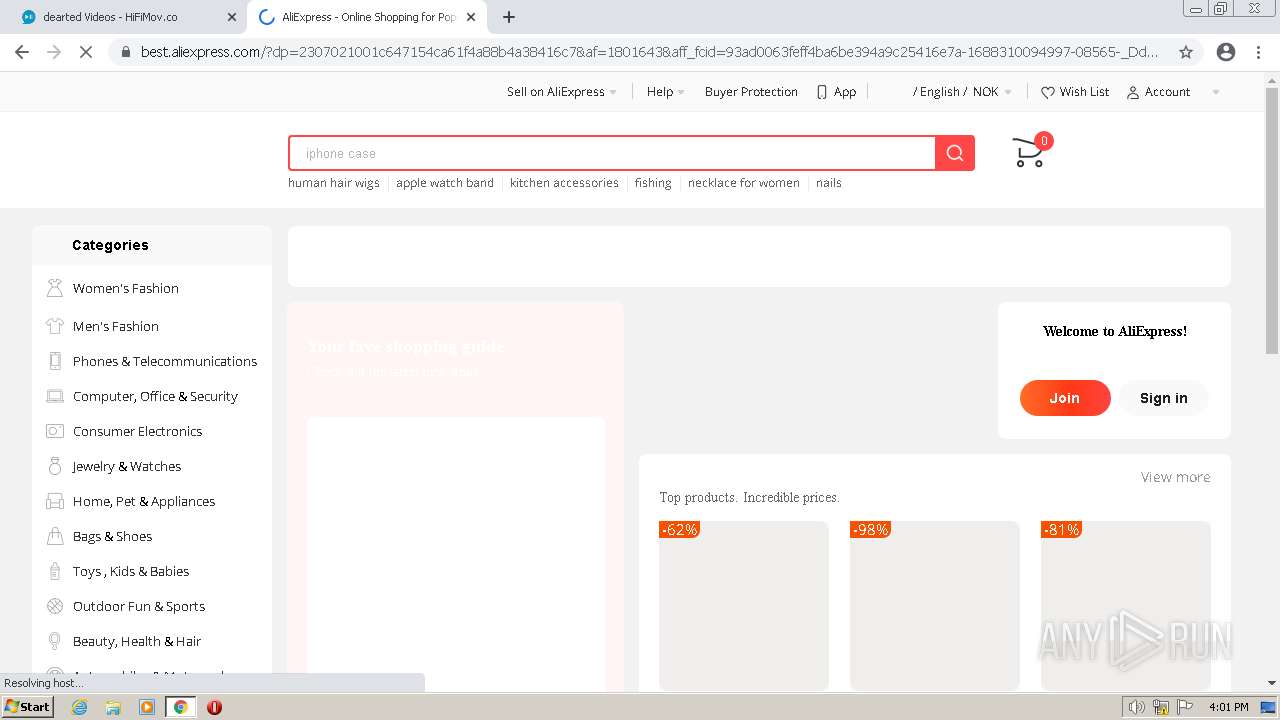The image size is (1280, 720).
Task: Click the Account person icon
Action: click(x=1133, y=92)
